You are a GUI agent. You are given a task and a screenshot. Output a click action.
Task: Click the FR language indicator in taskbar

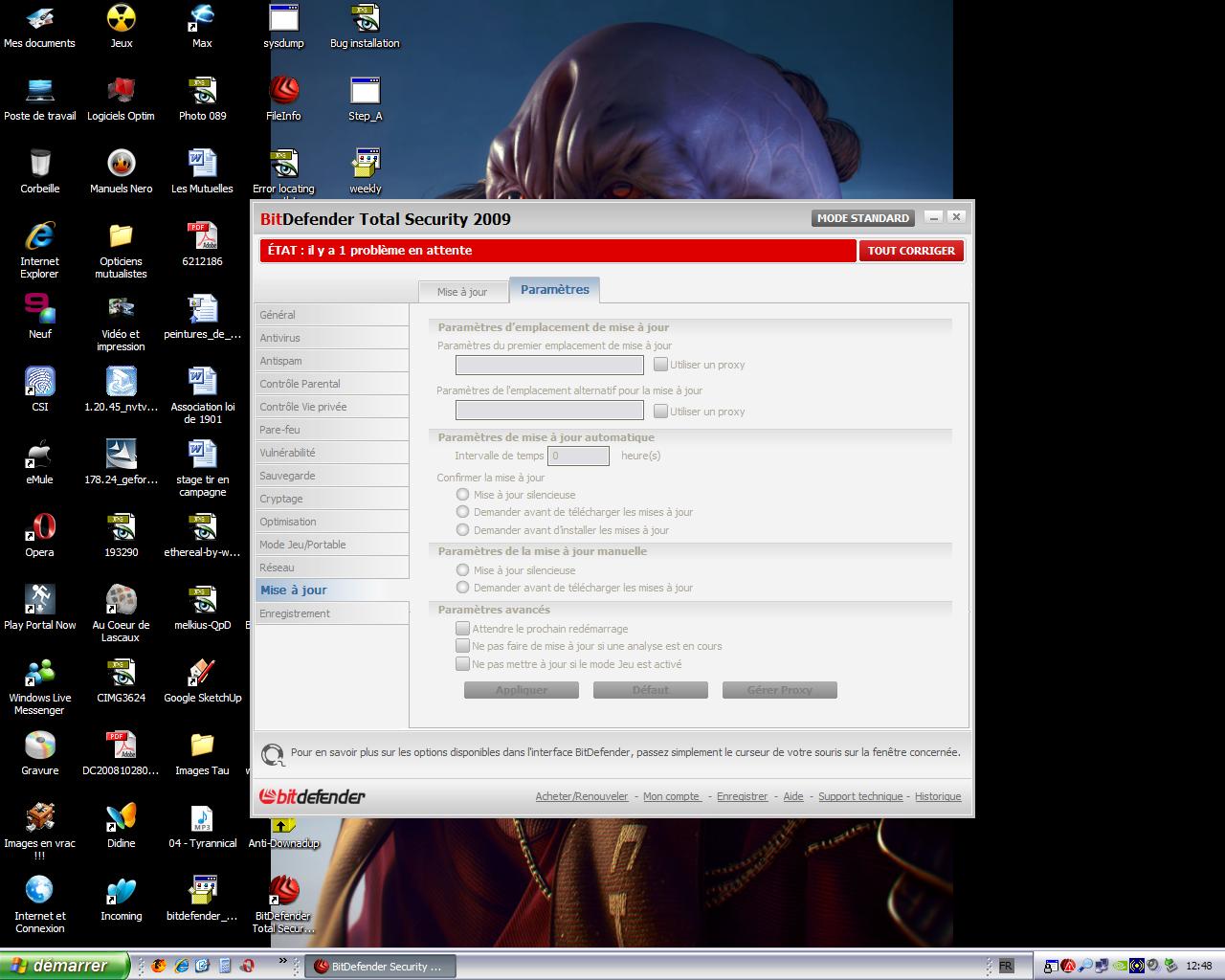[1006, 966]
